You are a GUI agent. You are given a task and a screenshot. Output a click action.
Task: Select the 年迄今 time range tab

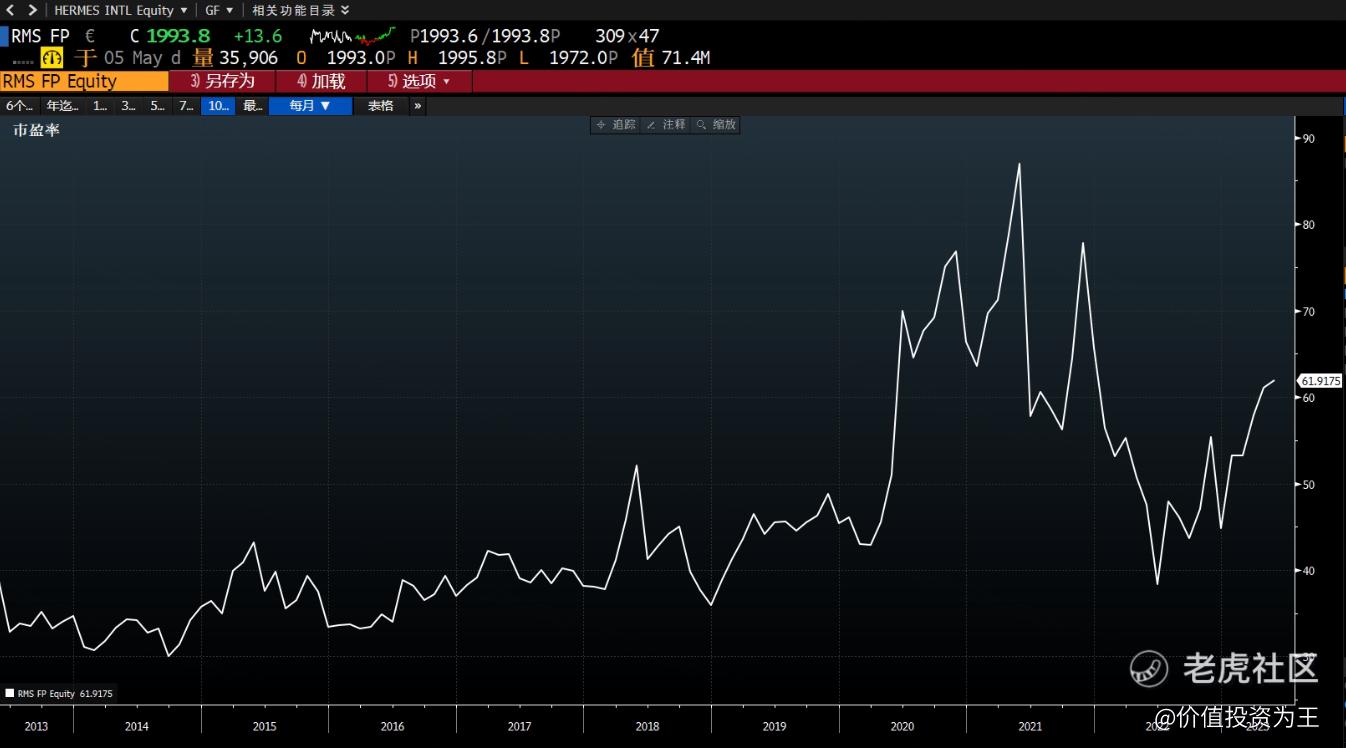pyautogui.click(x=62, y=106)
